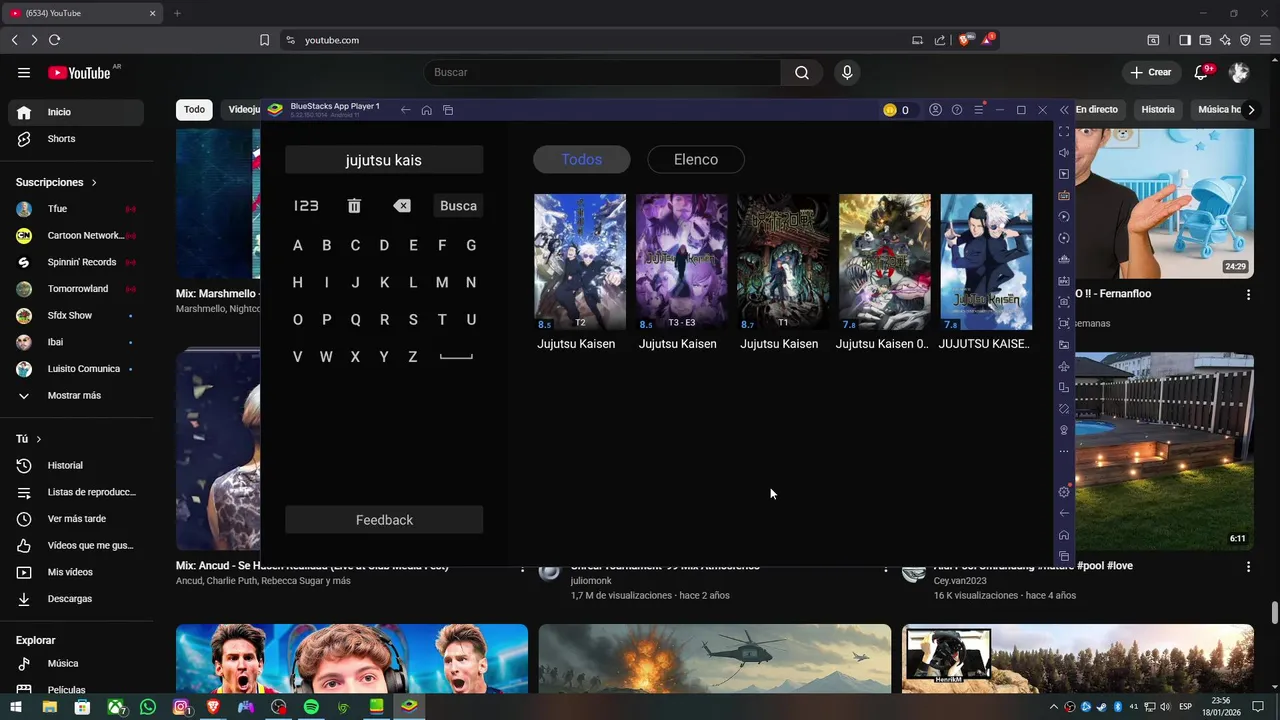Click the BlueStacks volume icon in side toolbar

(1064, 152)
